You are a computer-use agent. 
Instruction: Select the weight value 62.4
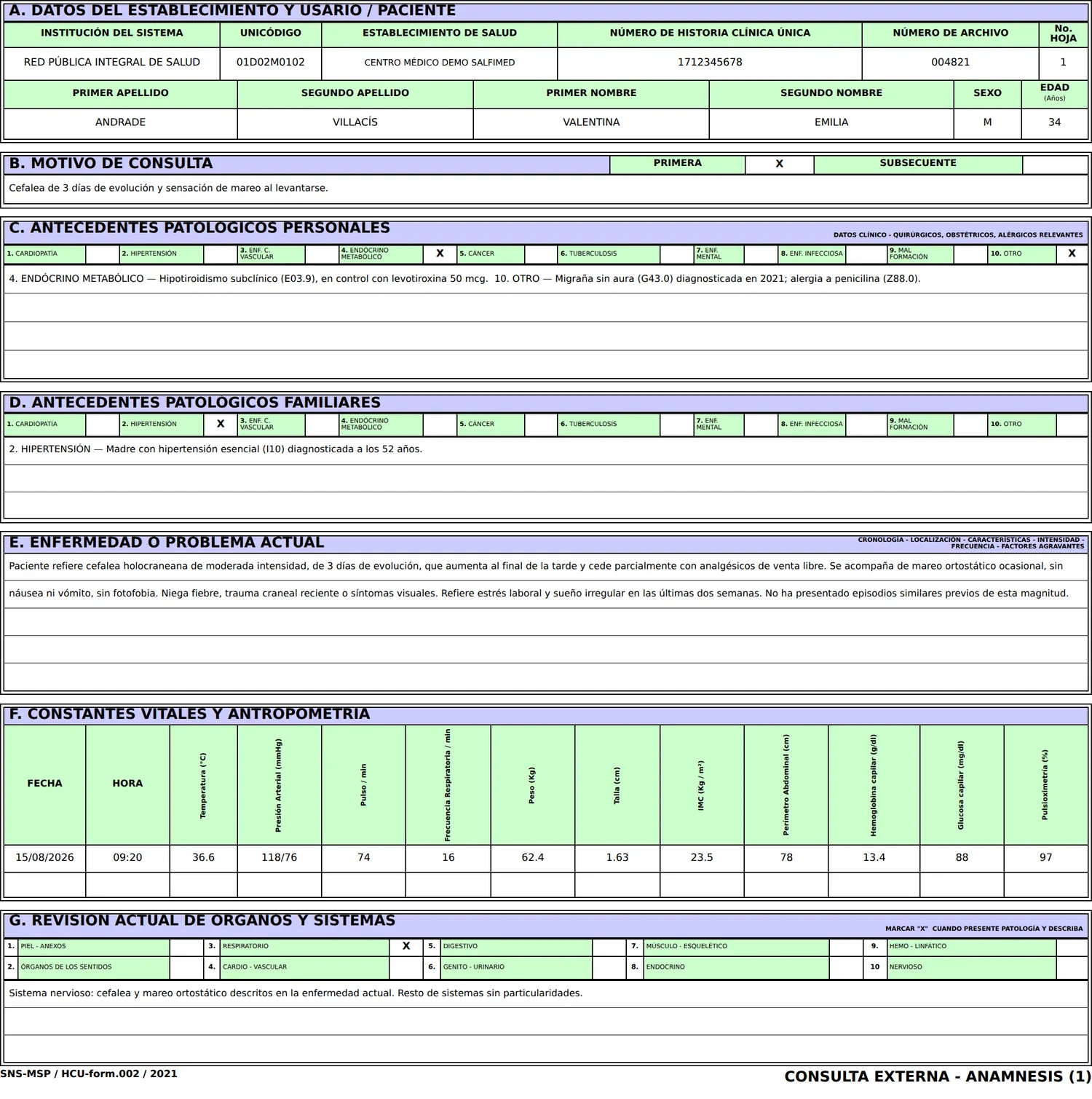click(533, 858)
